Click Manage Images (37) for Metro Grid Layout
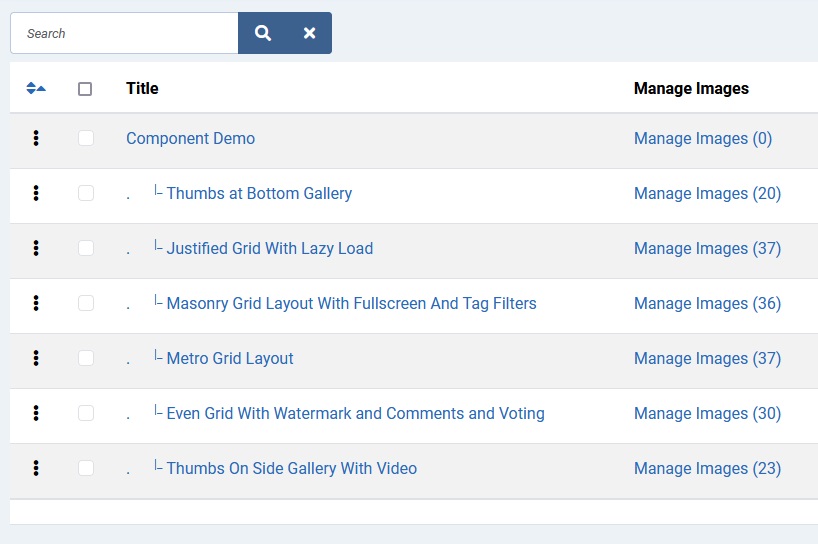This screenshot has width=818, height=544. tap(707, 358)
